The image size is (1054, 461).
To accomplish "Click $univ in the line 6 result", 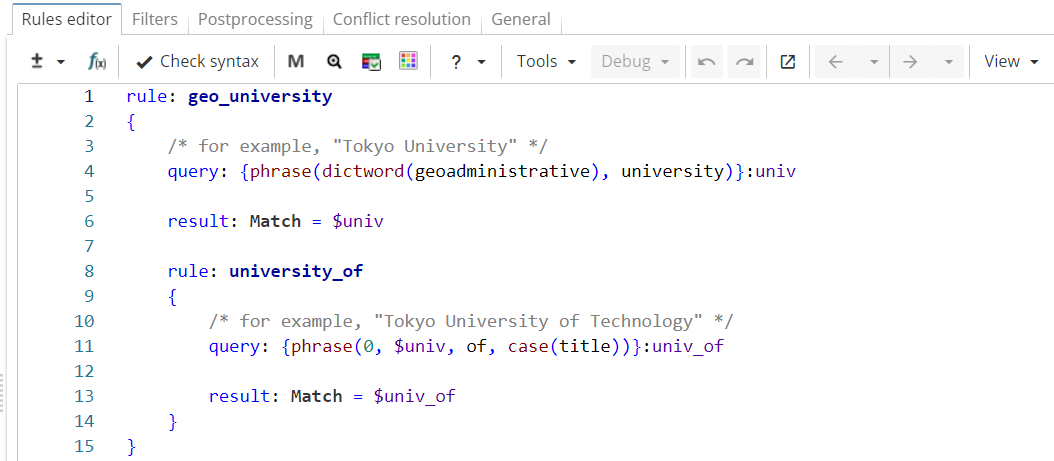I will 358,222.
